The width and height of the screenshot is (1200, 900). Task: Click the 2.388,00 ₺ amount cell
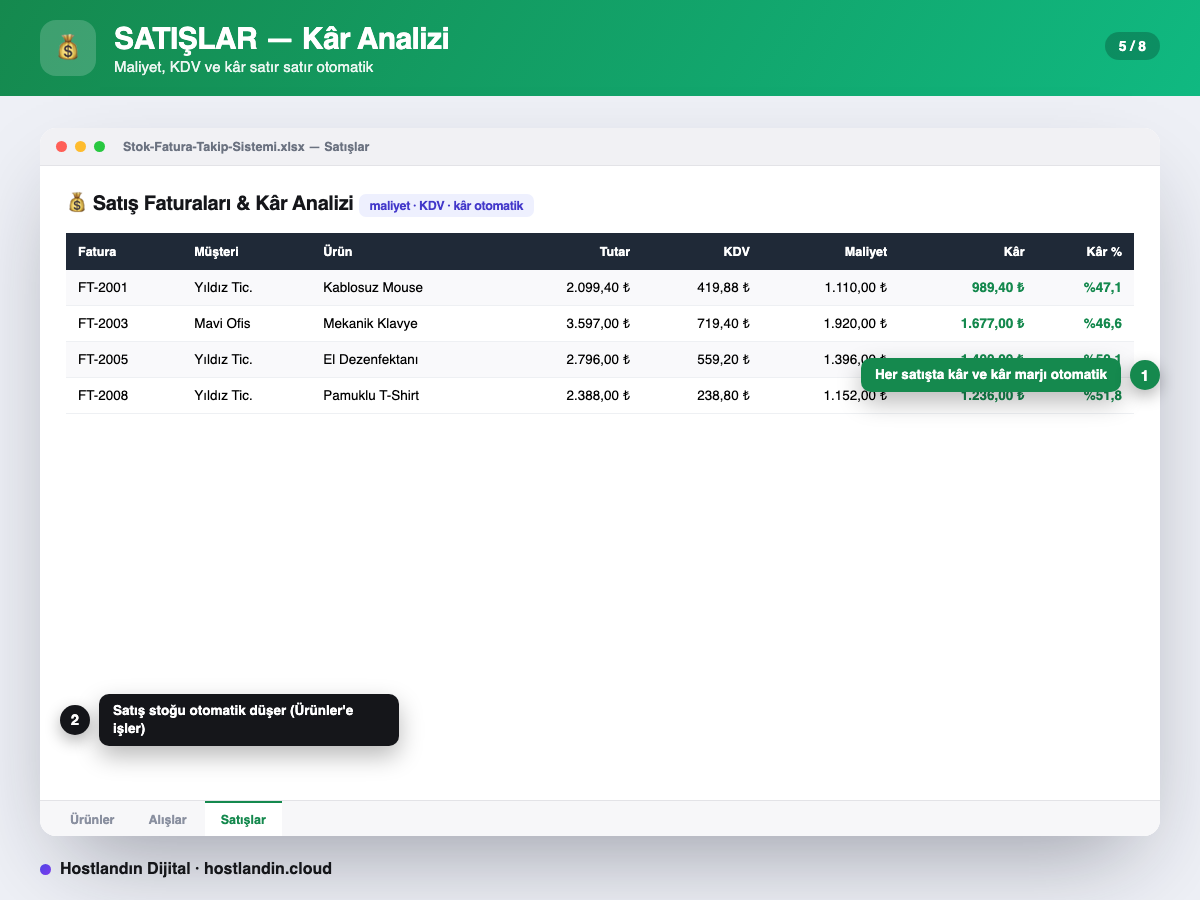598,396
